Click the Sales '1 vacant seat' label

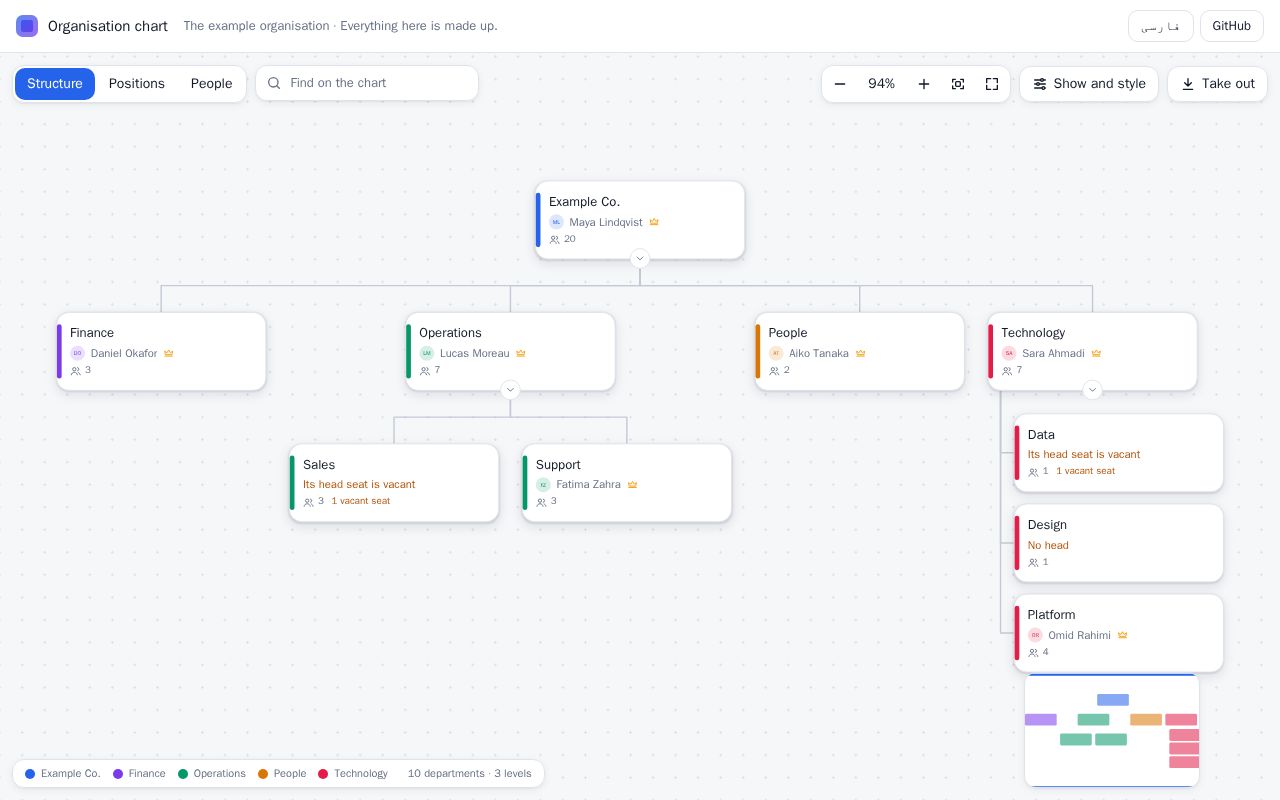point(361,501)
